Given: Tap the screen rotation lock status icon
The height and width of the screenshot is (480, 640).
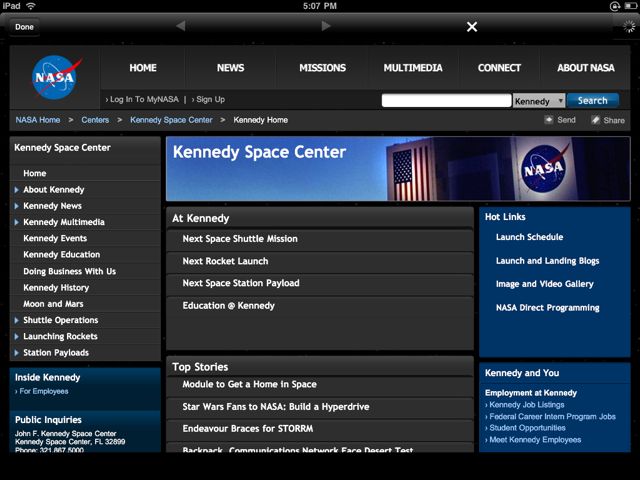Looking at the screenshot, I should (614, 6).
